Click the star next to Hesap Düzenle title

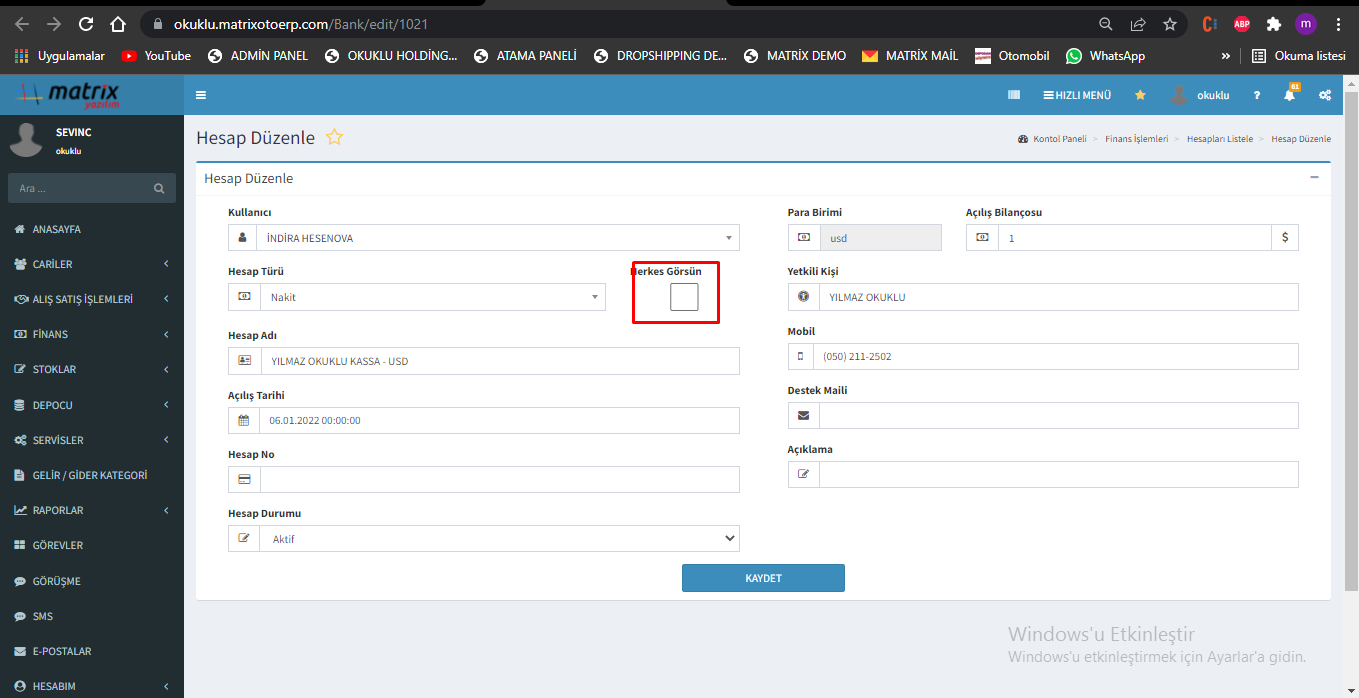point(335,138)
